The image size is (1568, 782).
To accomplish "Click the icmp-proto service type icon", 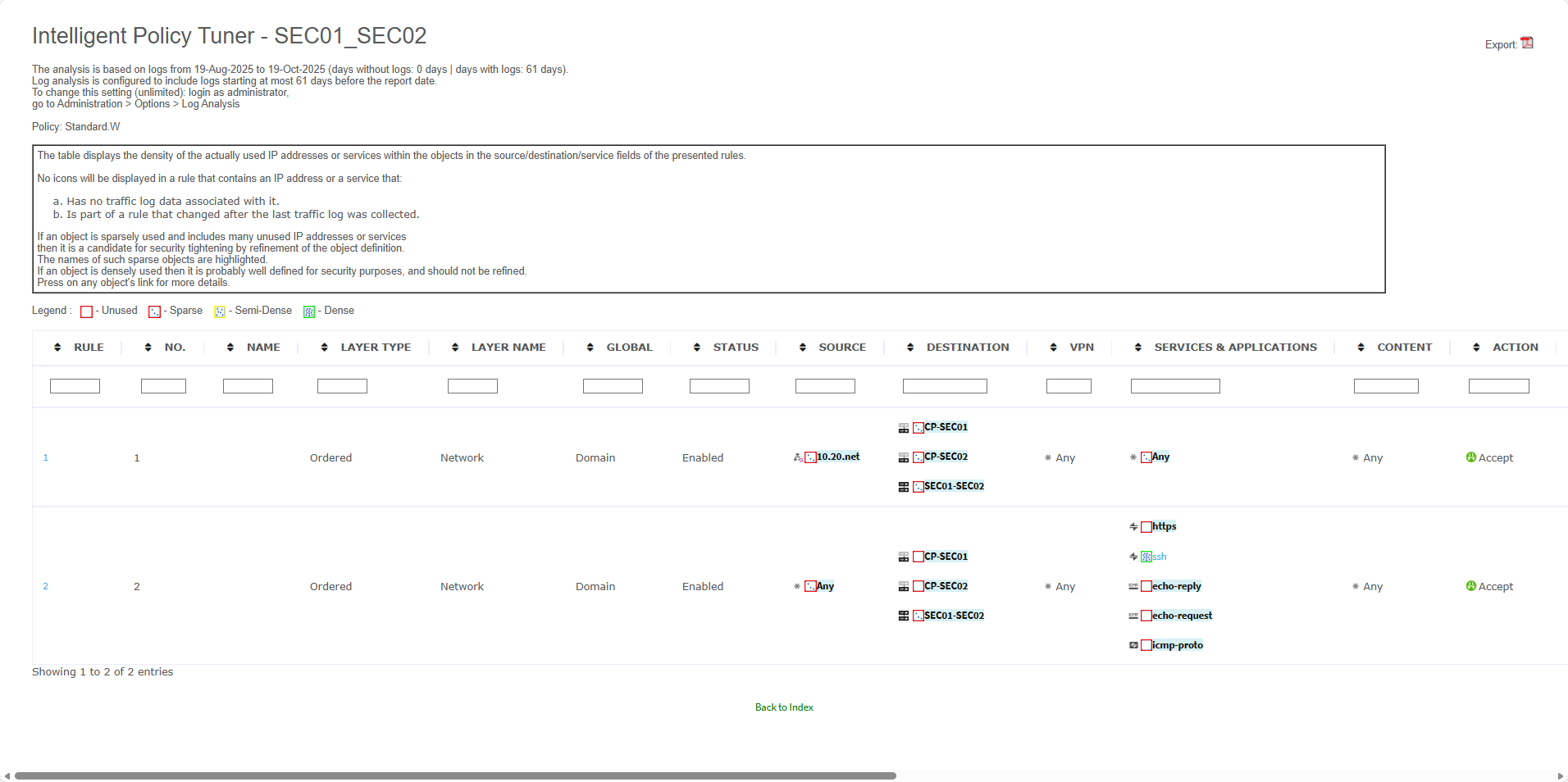I will 1133,645.
